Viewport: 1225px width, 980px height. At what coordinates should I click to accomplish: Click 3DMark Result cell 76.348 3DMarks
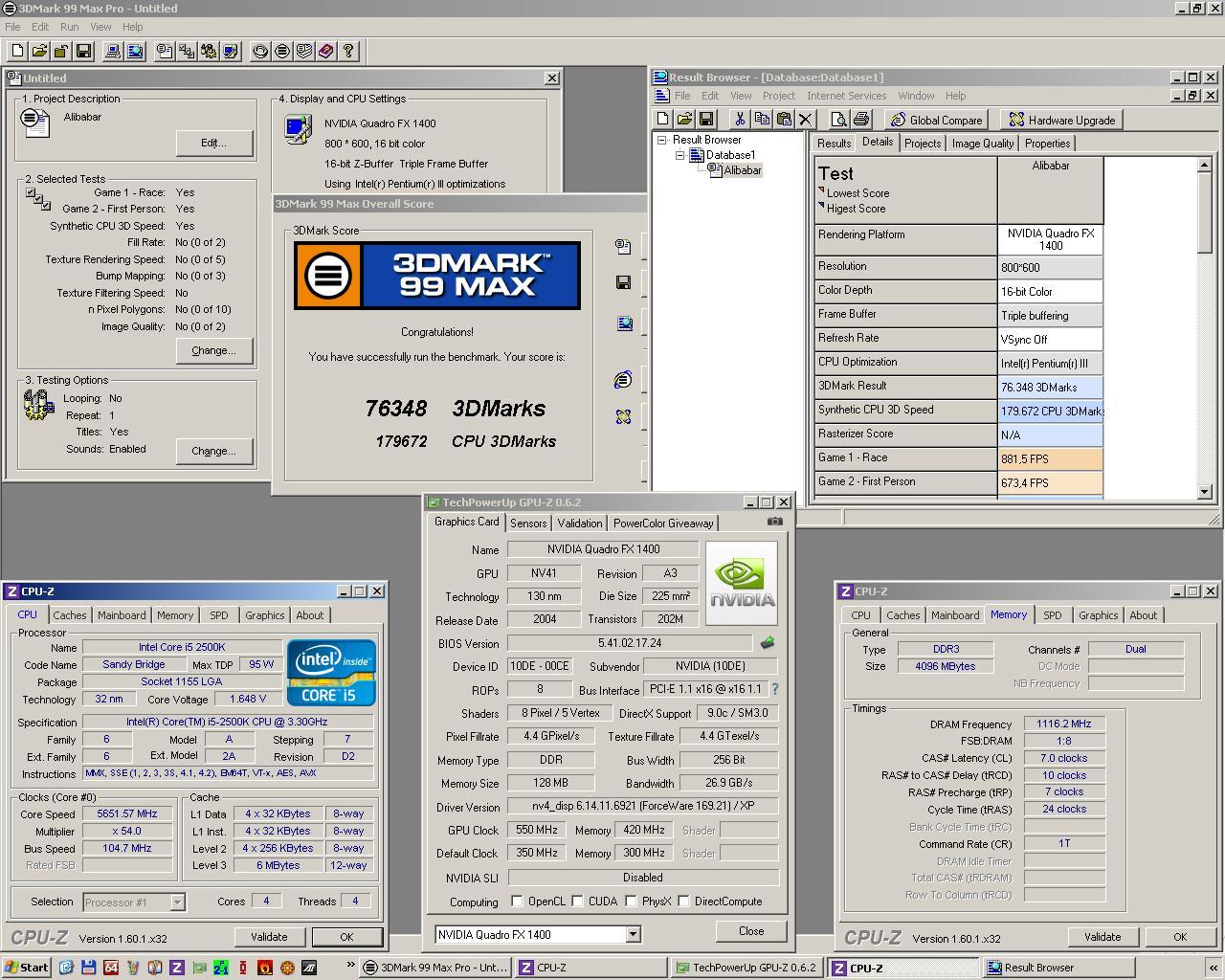[1050, 388]
